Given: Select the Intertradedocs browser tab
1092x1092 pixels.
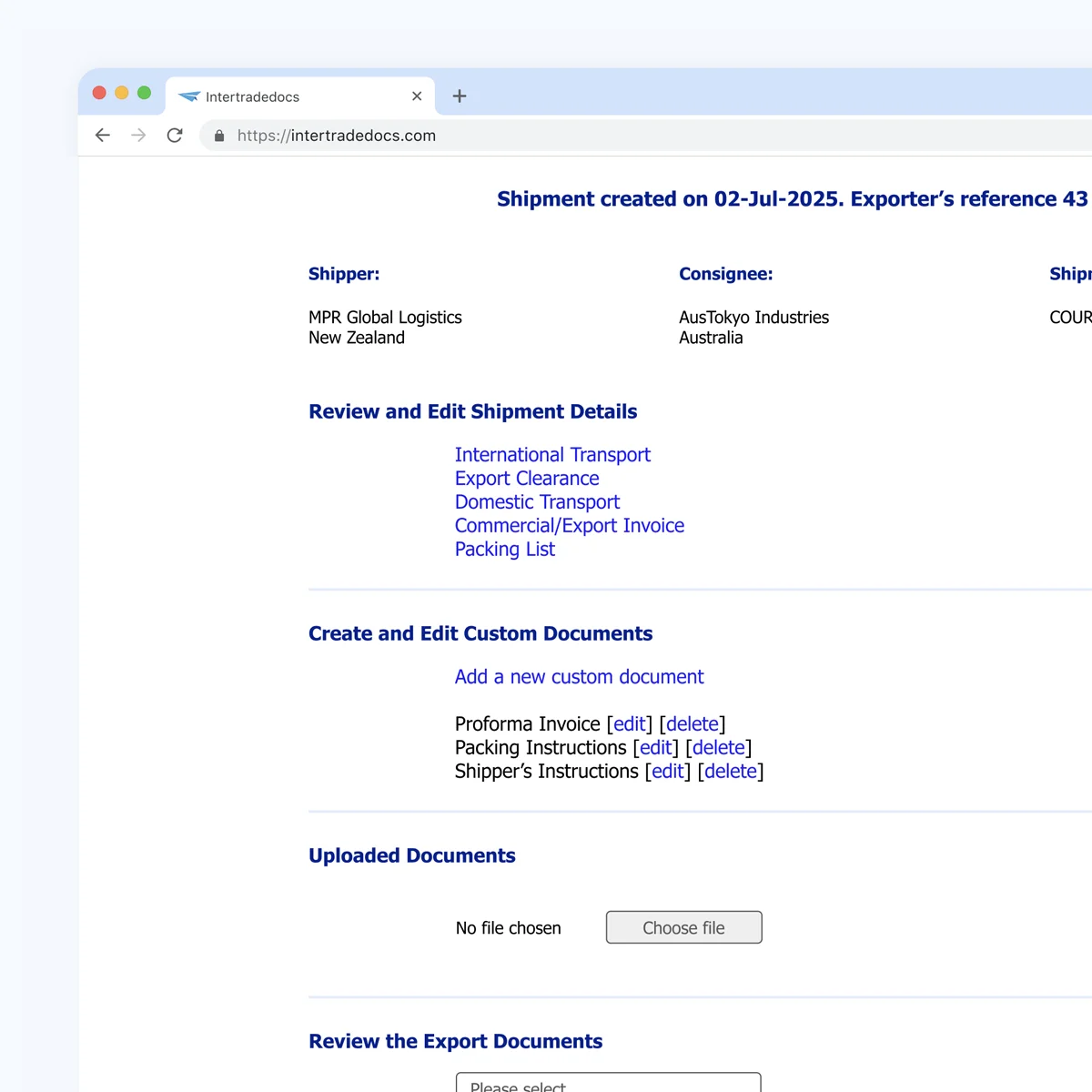Looking at the screenshot, I should 300,96.
